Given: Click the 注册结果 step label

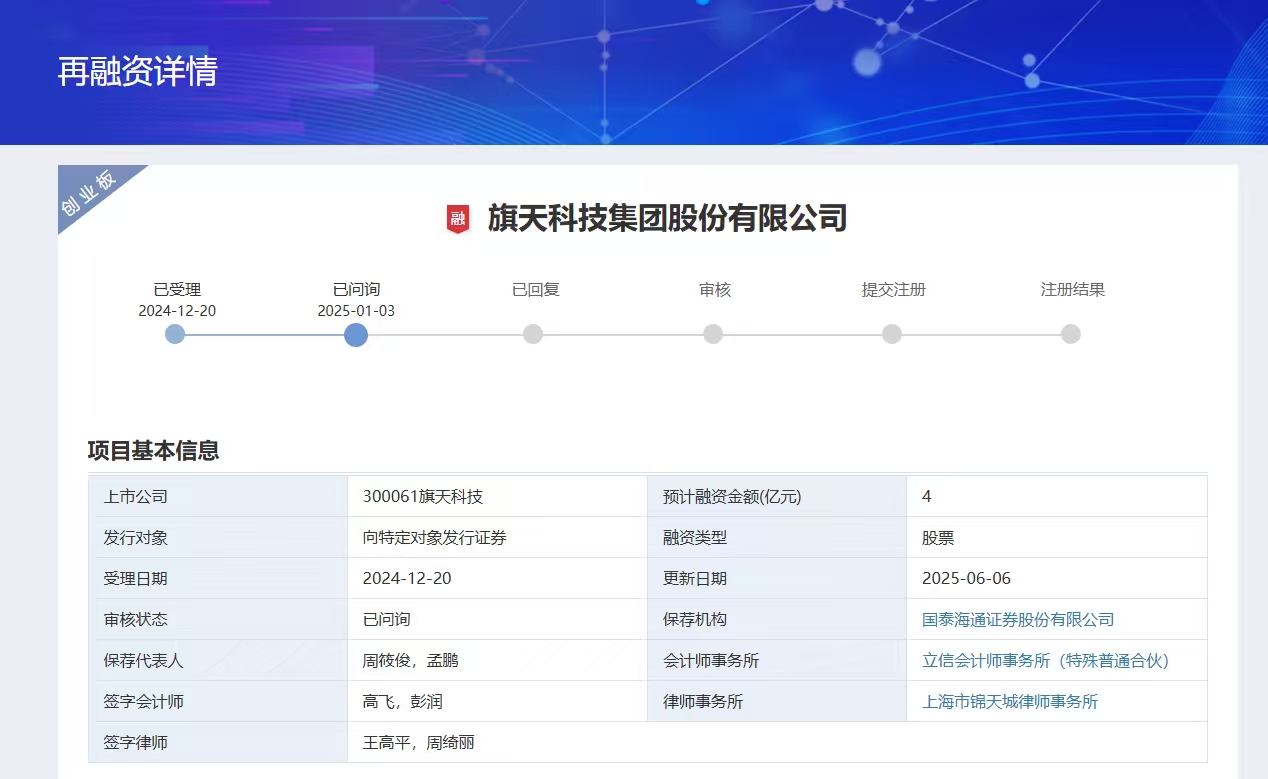Looking at the screenshot, I should coord(1073,290).
